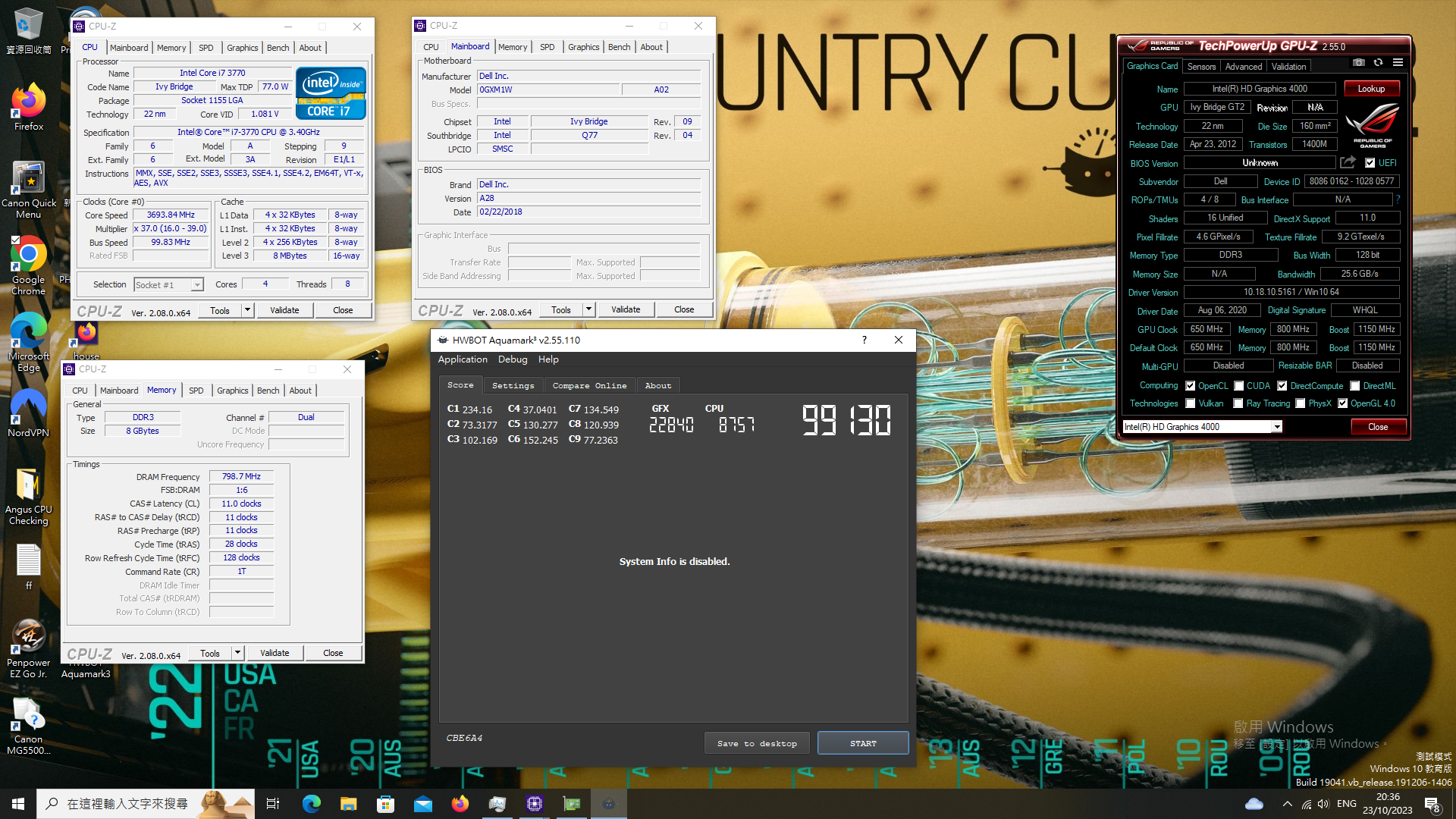This screenshot has height=819, width=1456.
Task: Toggle the CUDA checkbox
Action: [x=1238, y=385]
